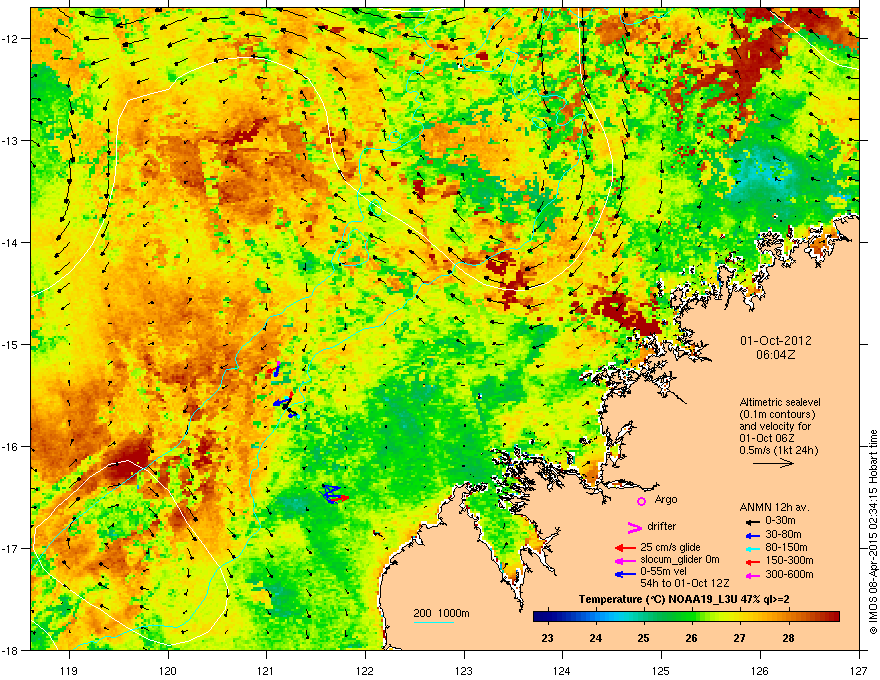Click the magenta Argo circle marker in the legend
The width and height of the screenshot is (880, 680).
coord(641,501)
